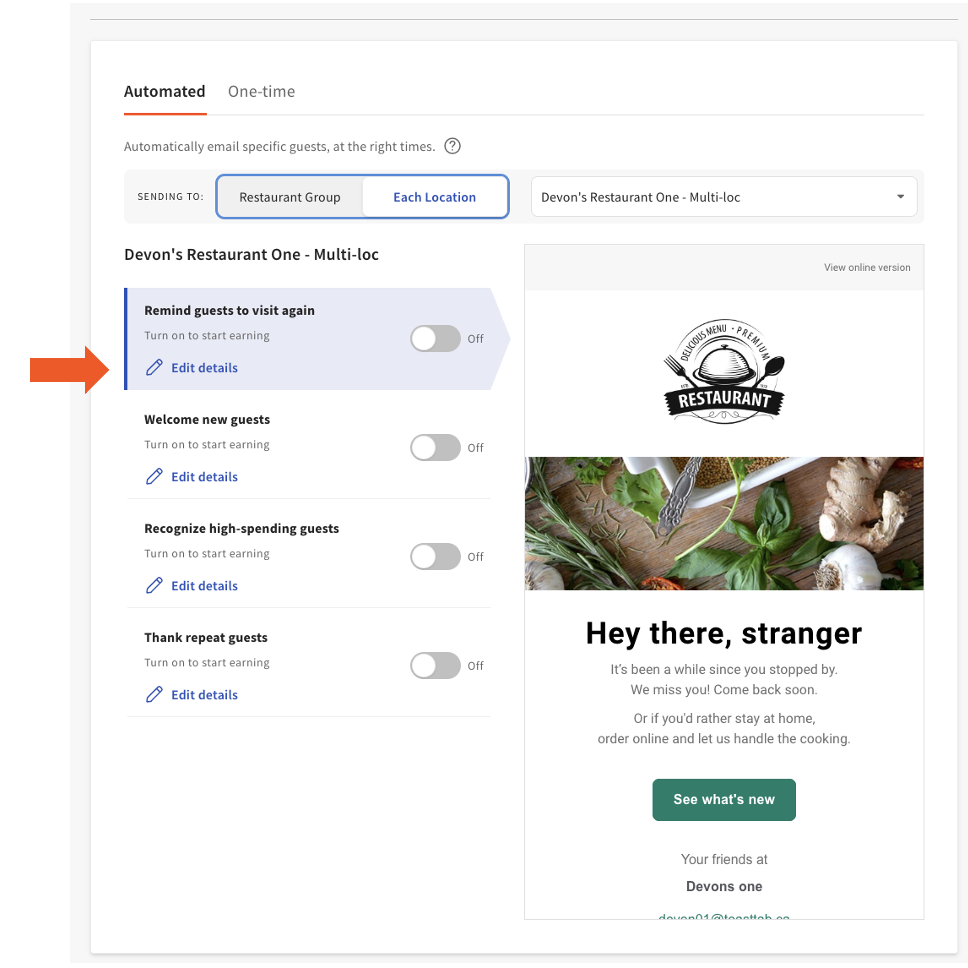The image size is (968, 968).
Task: Select Restaurant Group sending option
Action: coord(290,197)
